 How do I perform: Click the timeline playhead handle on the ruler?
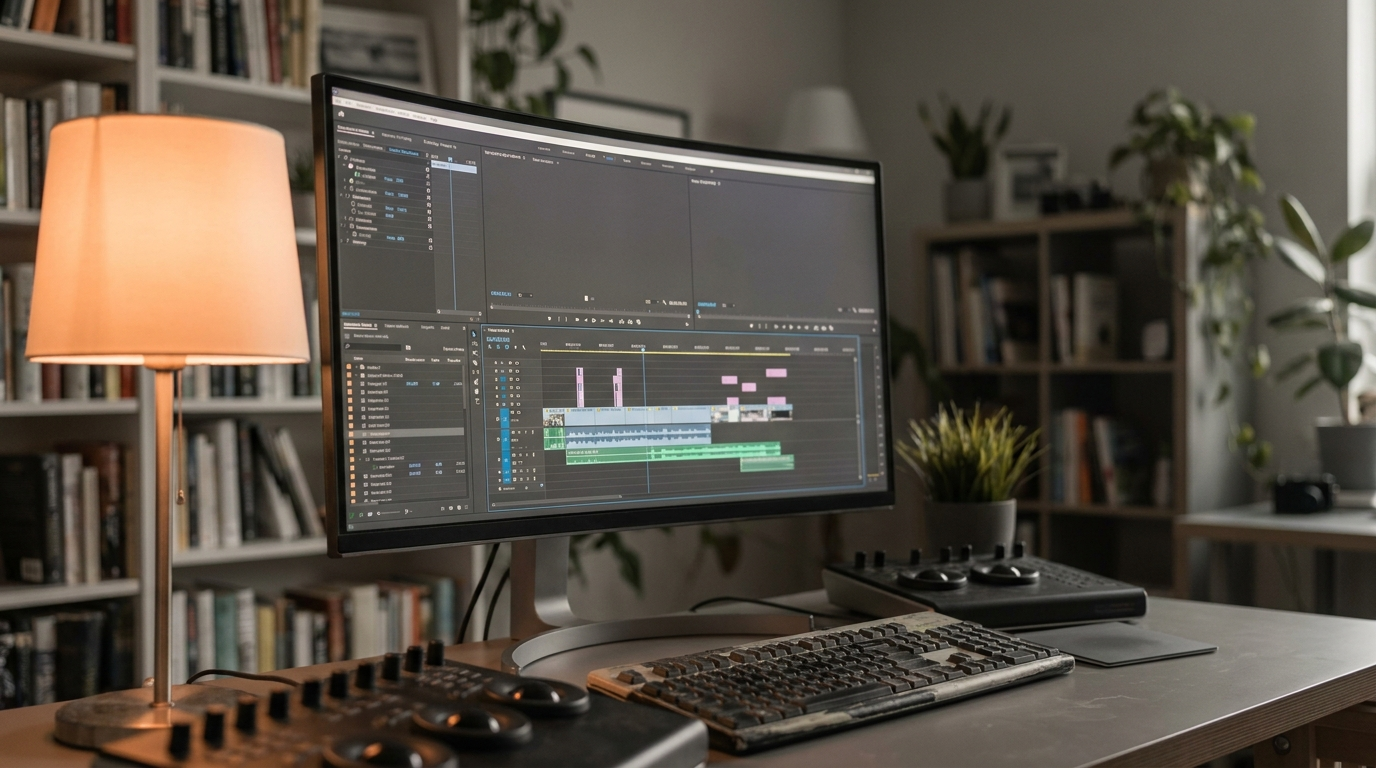pyautogui.click(x=643, y=349)
